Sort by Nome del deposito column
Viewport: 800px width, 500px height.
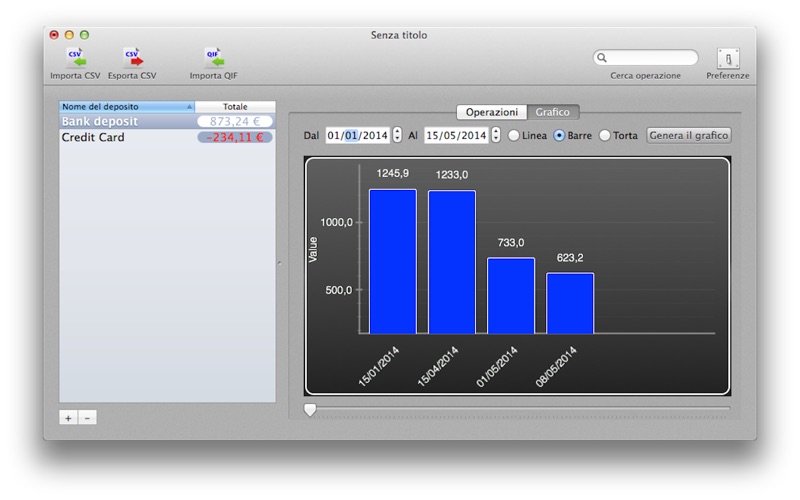(x=127, y=107)
